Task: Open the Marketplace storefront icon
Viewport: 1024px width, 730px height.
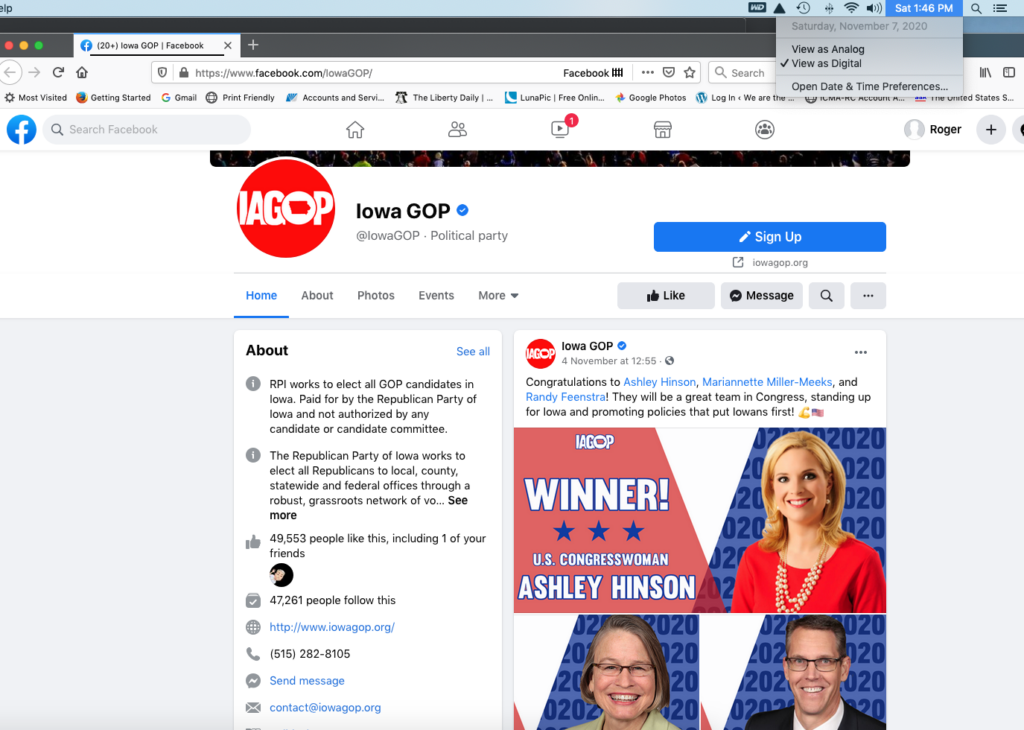Action: (x=662, y=130)
